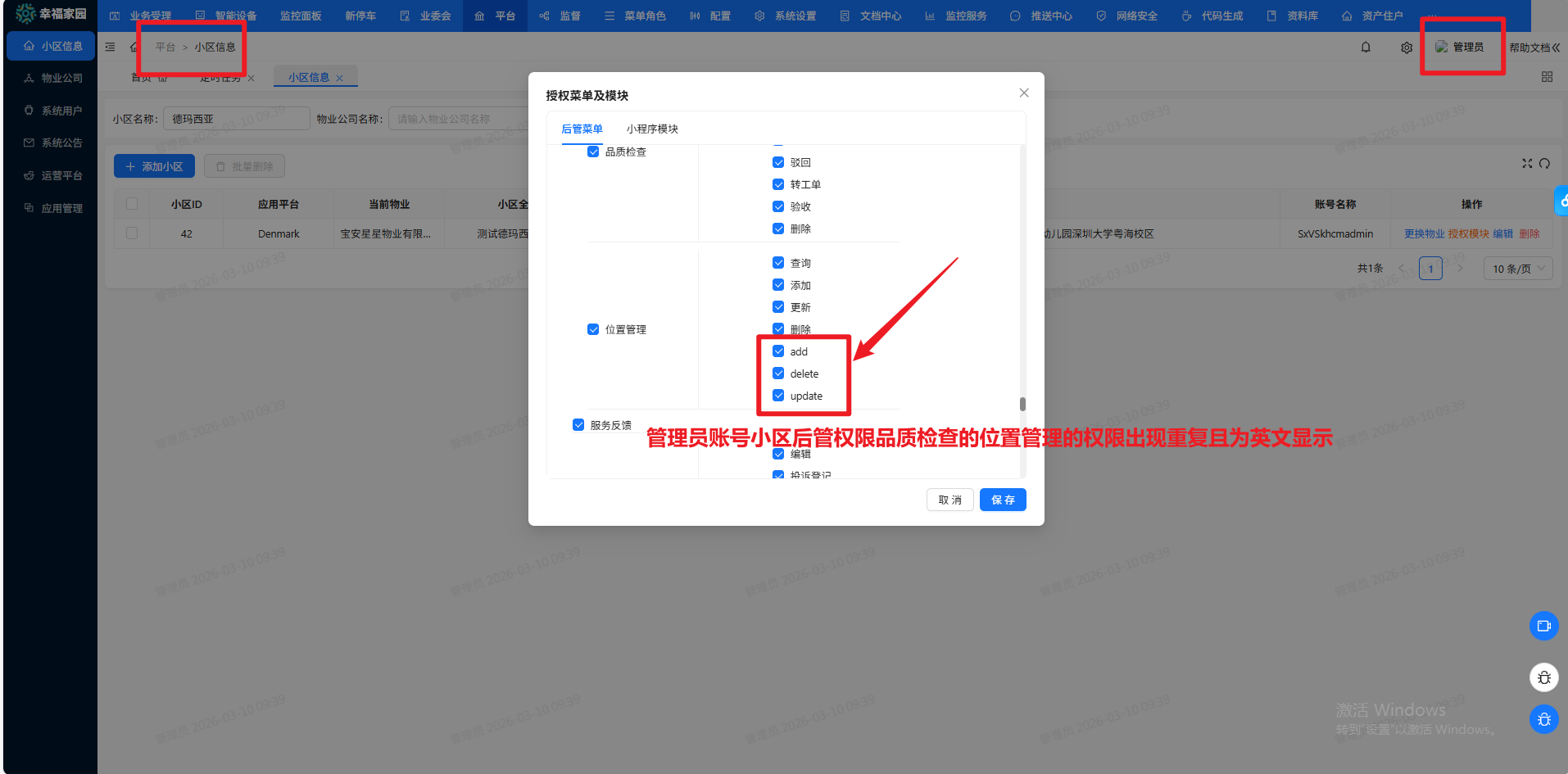Click the dialog's vertical scrollbar thumb
This screenshot has height=774, width=1568.
1022,404
